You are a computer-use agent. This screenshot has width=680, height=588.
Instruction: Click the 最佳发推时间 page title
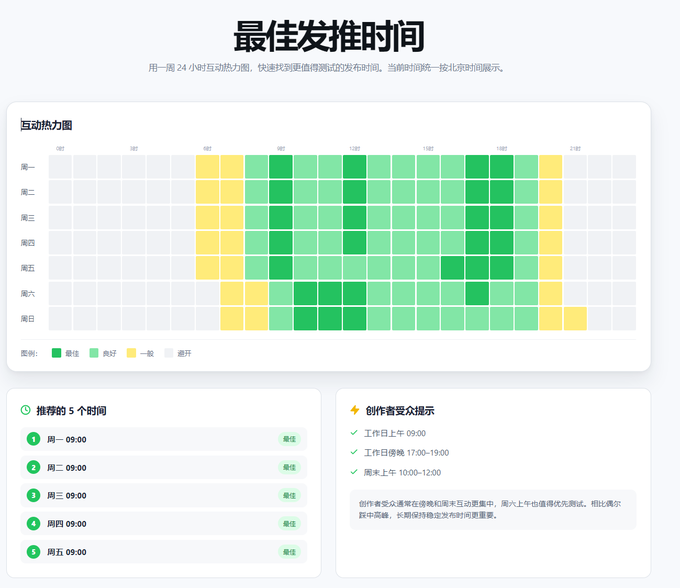(x=329, y=36)
